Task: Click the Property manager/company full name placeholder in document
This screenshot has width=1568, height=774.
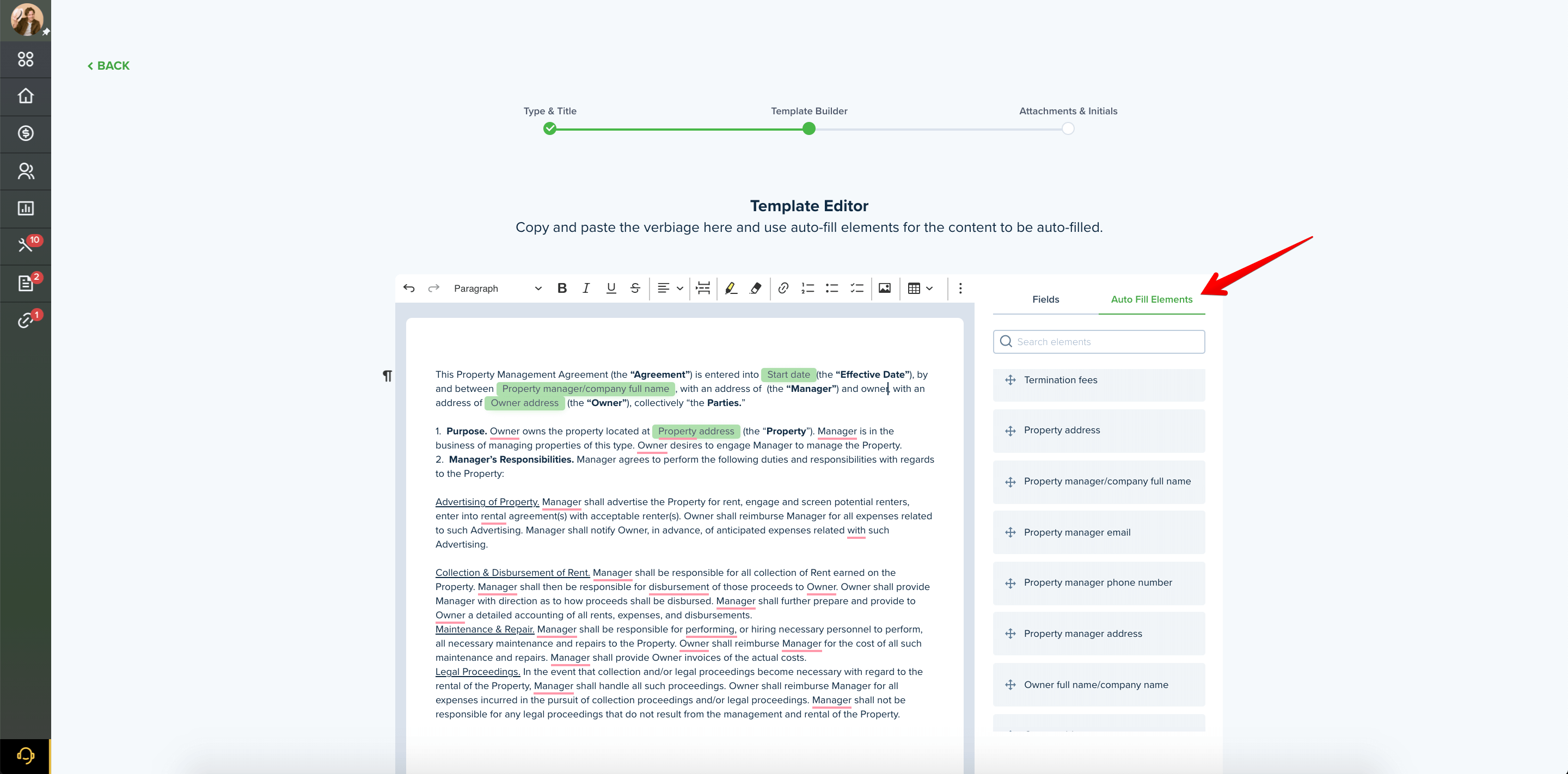Action: click(586, 389)
